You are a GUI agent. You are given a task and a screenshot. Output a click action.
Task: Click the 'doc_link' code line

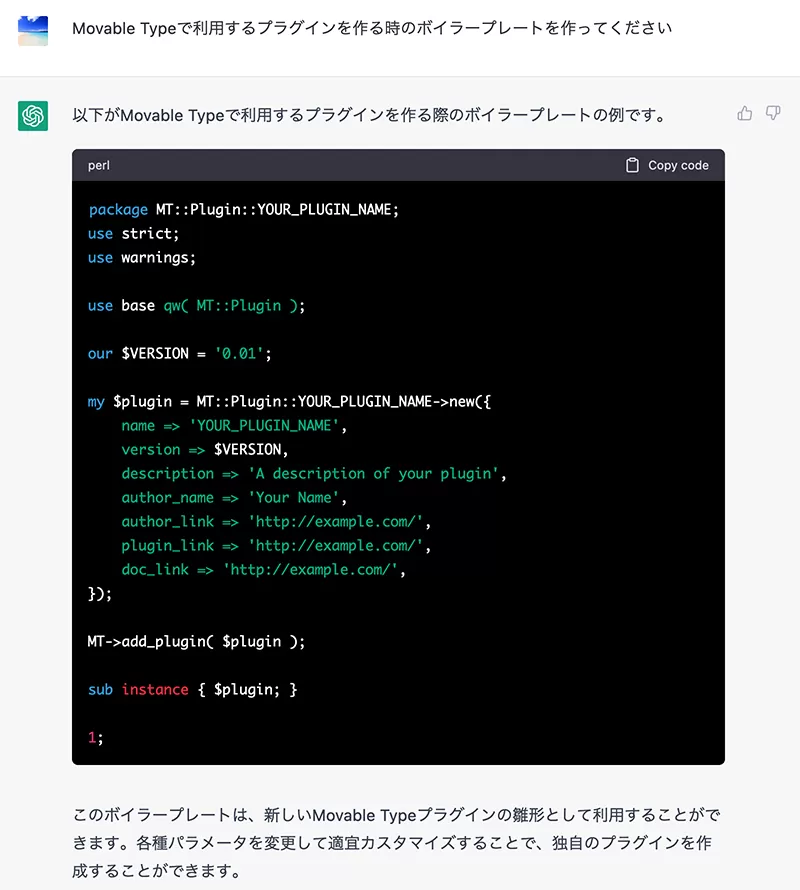pos(263,570)
